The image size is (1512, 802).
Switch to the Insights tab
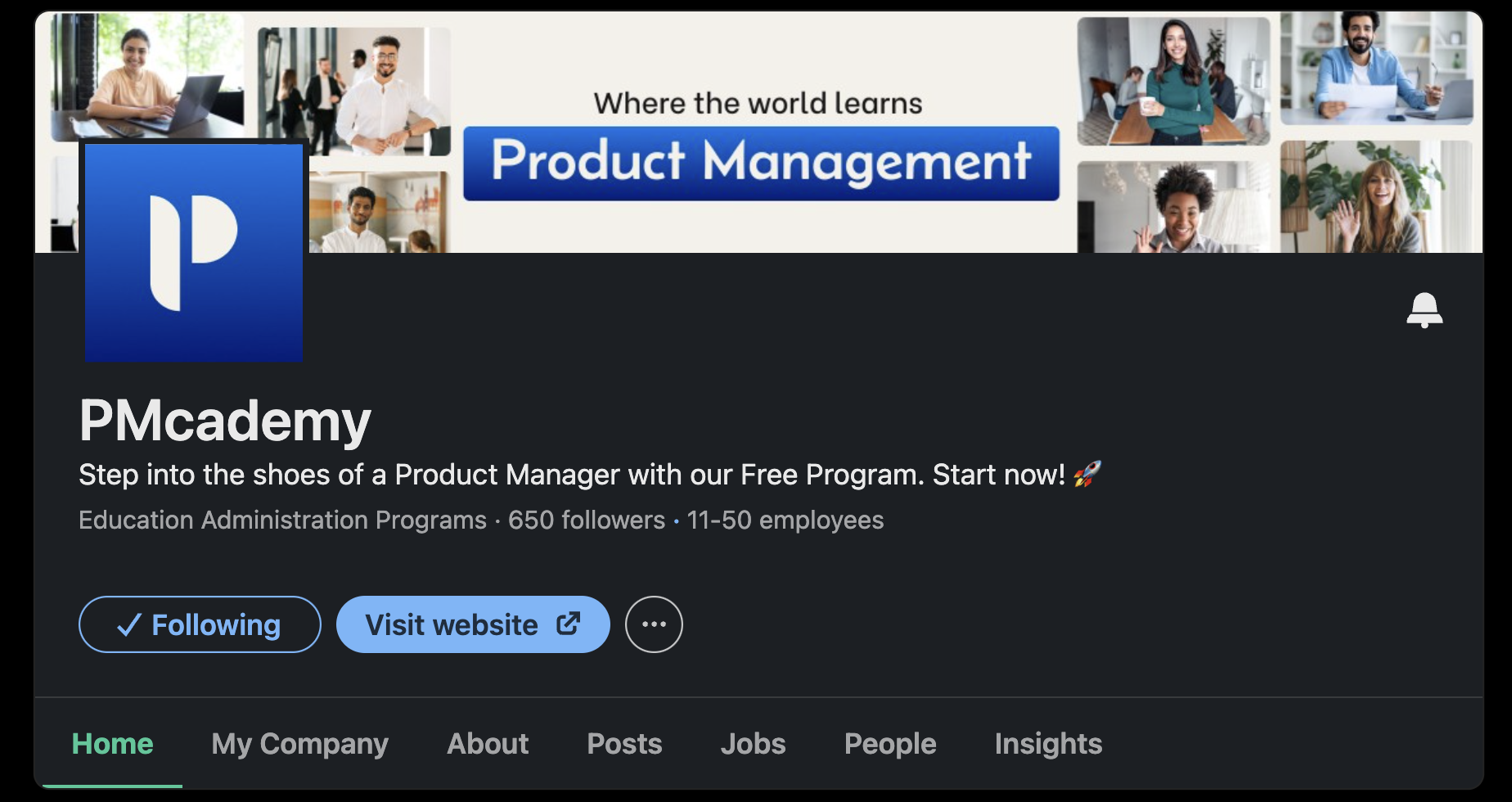coord(1048,744)
